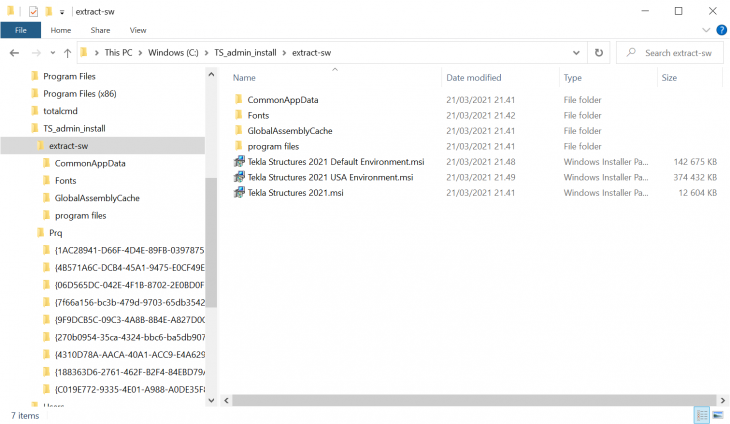Select Tekla Structures 2021 Default Environment.msi icon
This screenshot has height=424, width=730.
239,162
